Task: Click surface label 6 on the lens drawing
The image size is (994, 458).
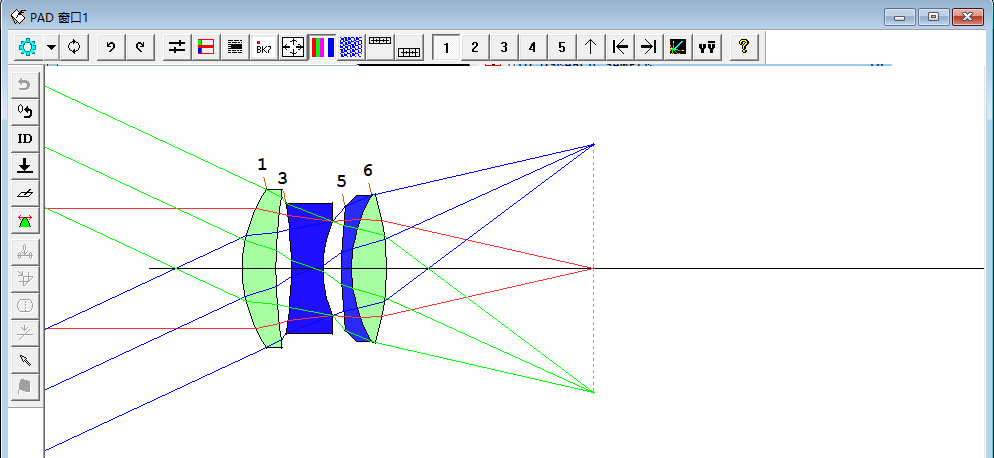Action: pyautogui.click(x=368, y=170)
